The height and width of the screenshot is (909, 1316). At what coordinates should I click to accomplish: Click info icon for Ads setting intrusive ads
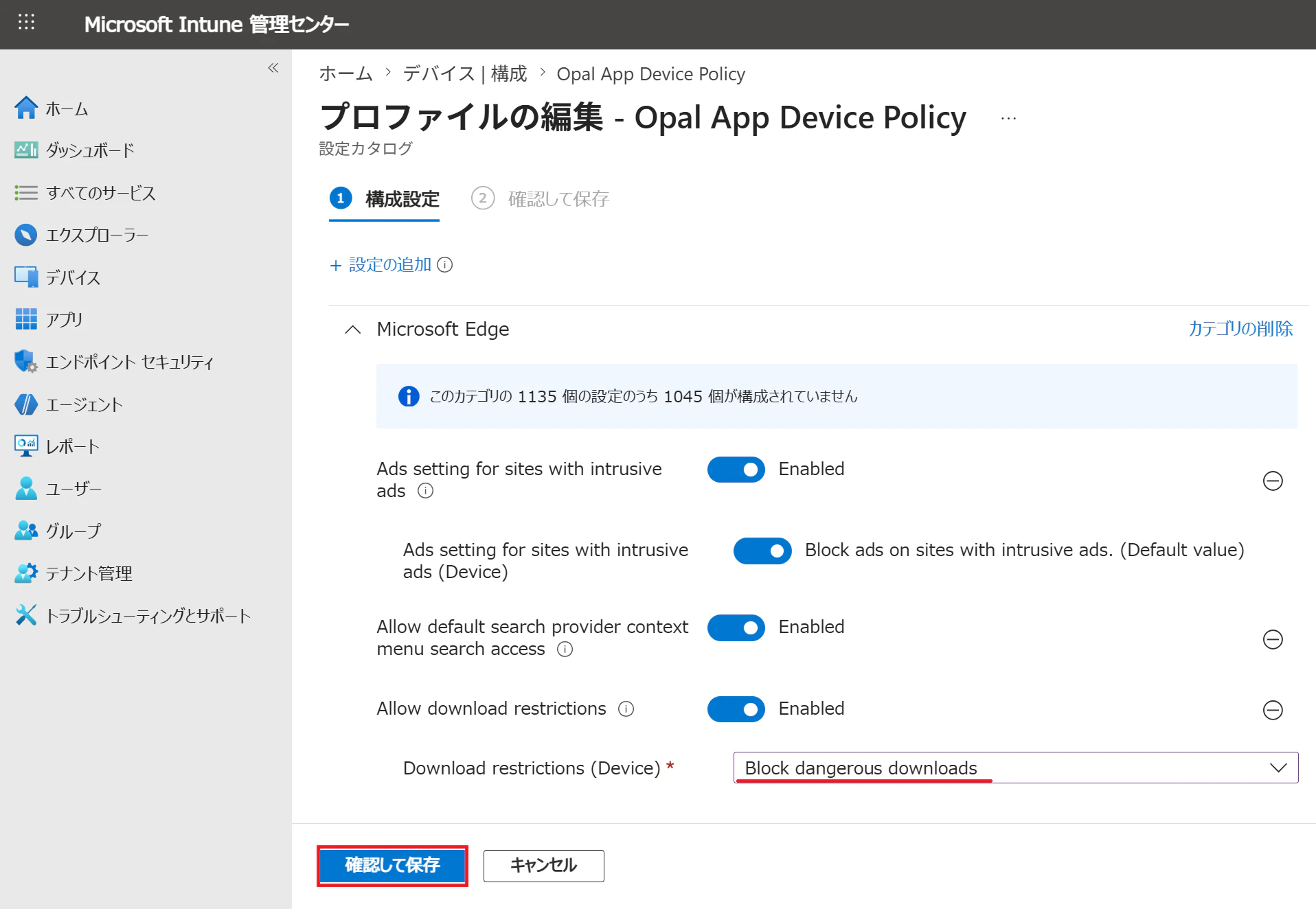click(426, 491)
